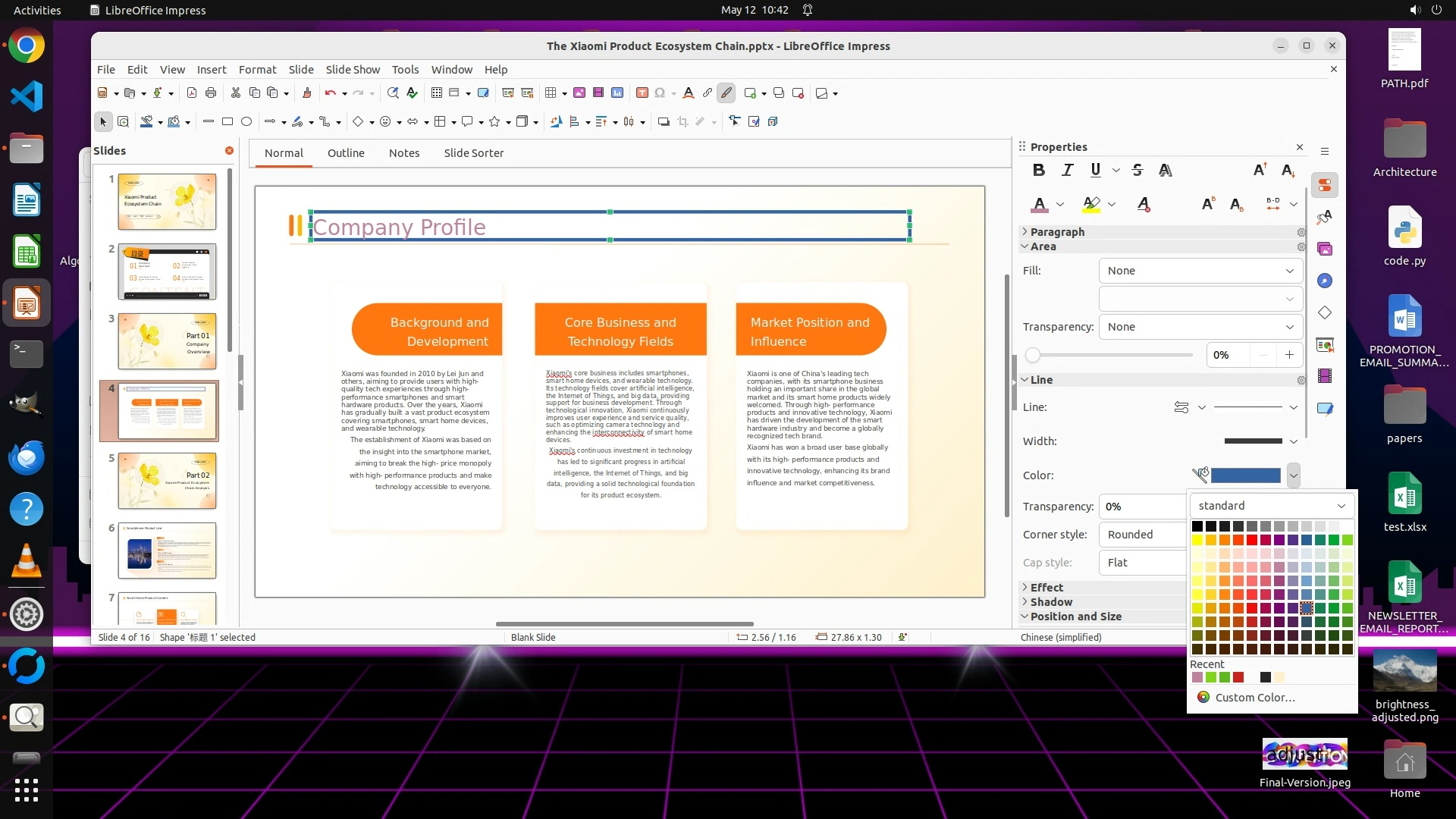Open the Gallery sidebar deck
This screenshot has height=819, width=1456.
pos(1325,249)
